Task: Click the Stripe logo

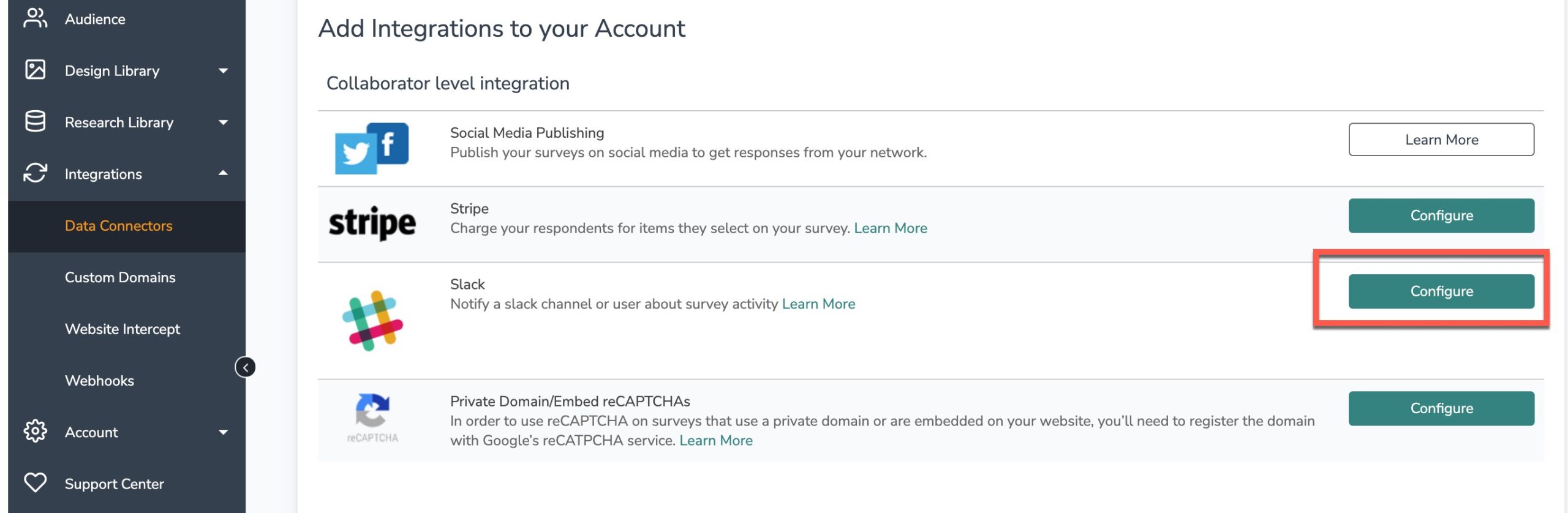Action: tap(372, 223)
